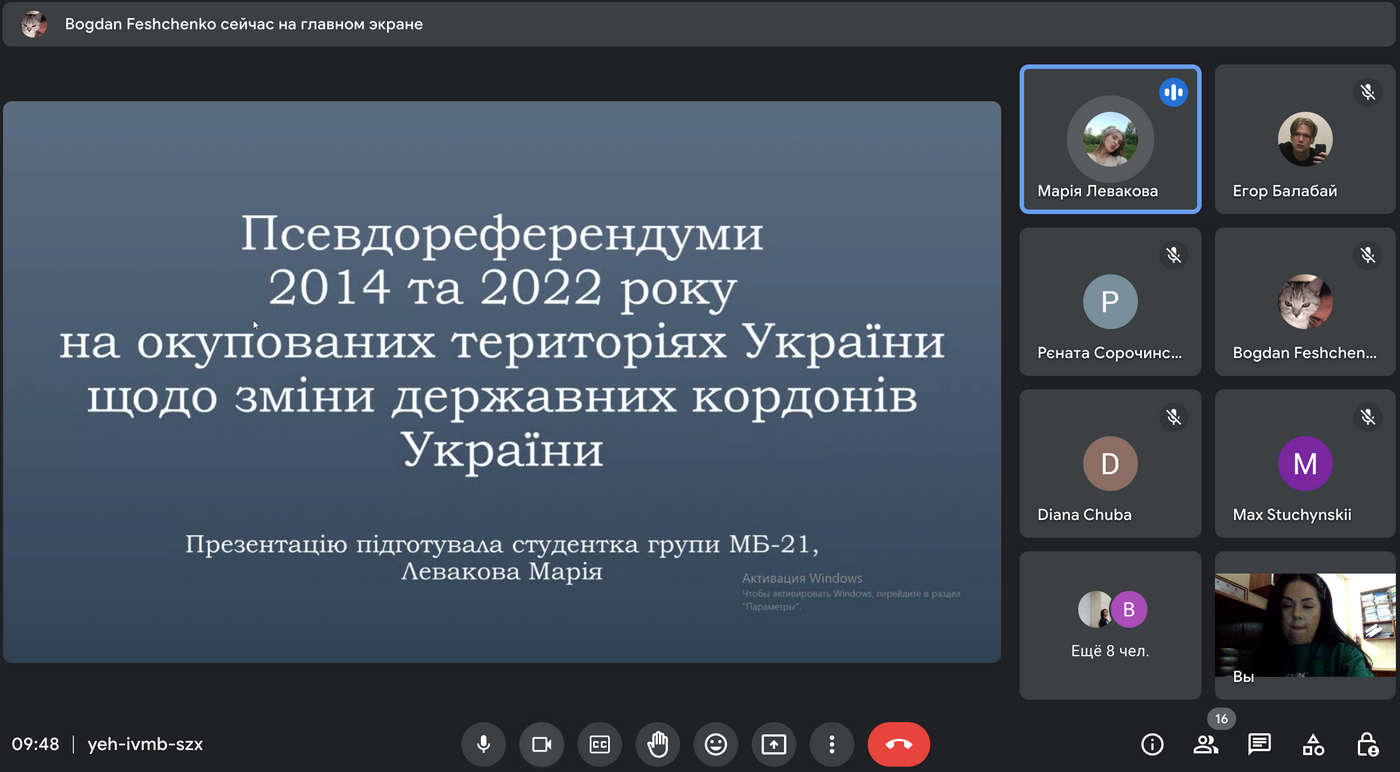Open the meeting details info icon
1400x772 pixels.
pyautogui.click(x=1152, y=744)
